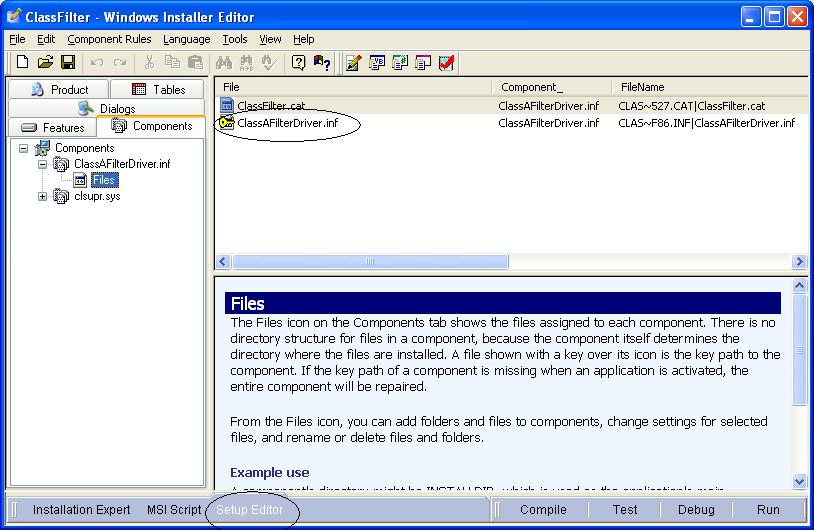This screenshot has width=814, height=530.
Task: Sort by the FileName column header
Action: pyautogui.click(x=709, y=87)
